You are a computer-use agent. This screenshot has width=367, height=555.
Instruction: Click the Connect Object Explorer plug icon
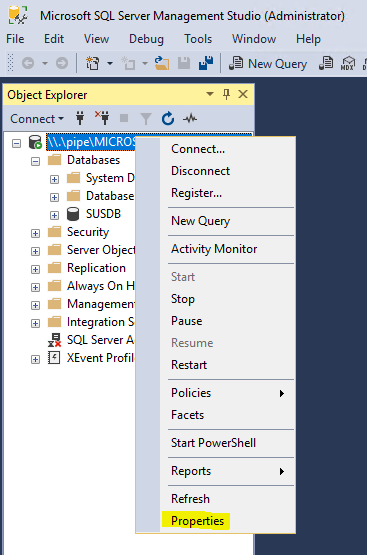click(80, 118)
